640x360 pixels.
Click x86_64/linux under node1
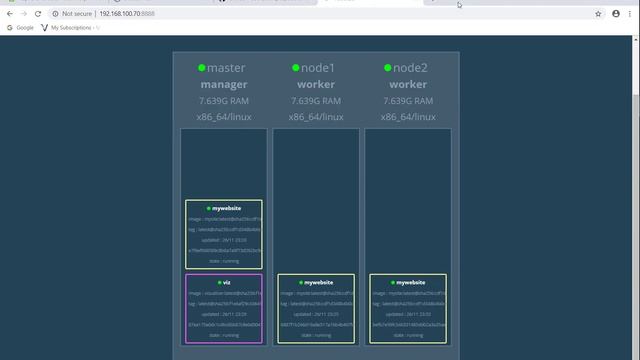(316, 117)
